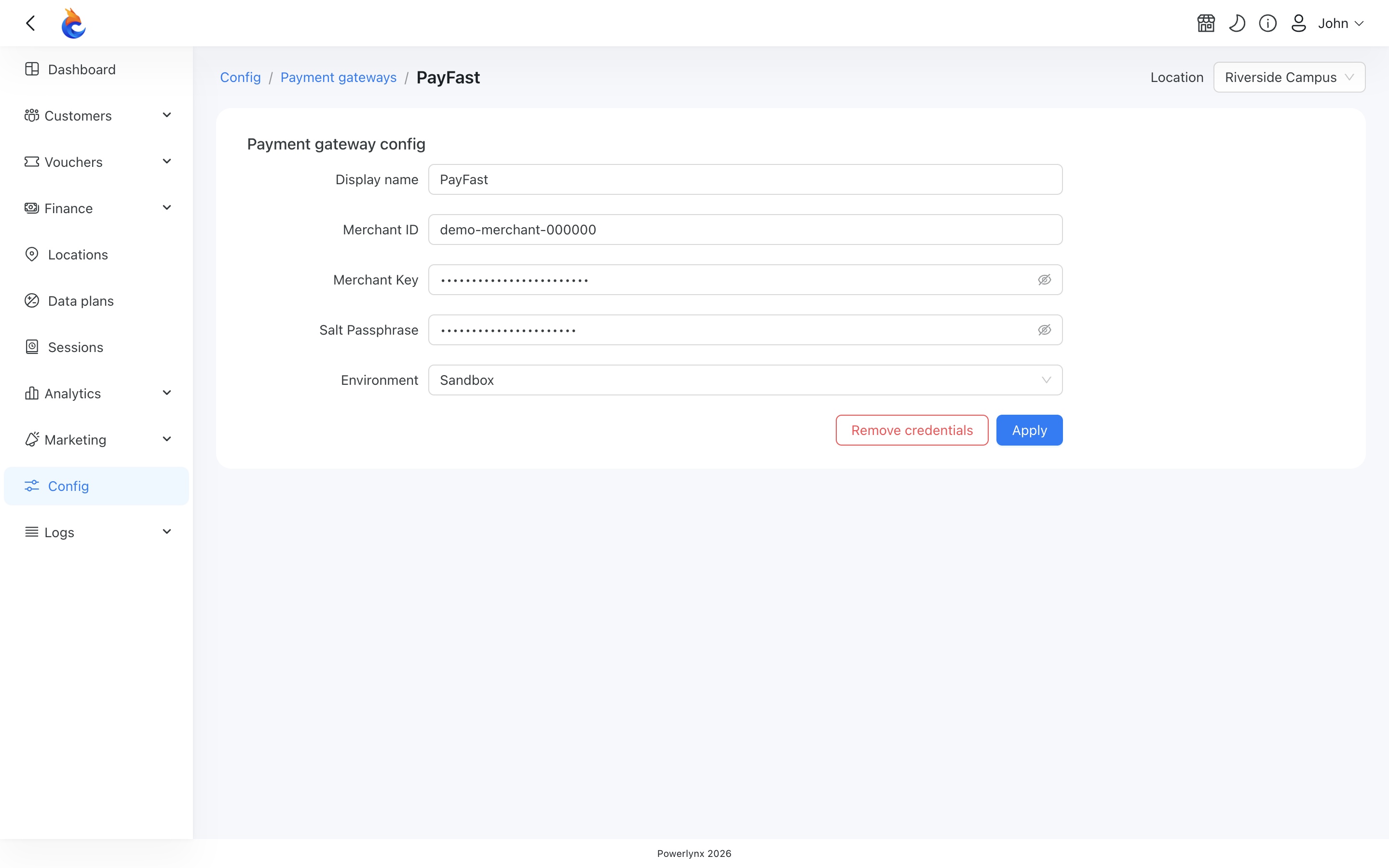Screen dimensions: 1389x868
Task: Click the Data plans gauge icon
Action: click(x=32, y=301)
